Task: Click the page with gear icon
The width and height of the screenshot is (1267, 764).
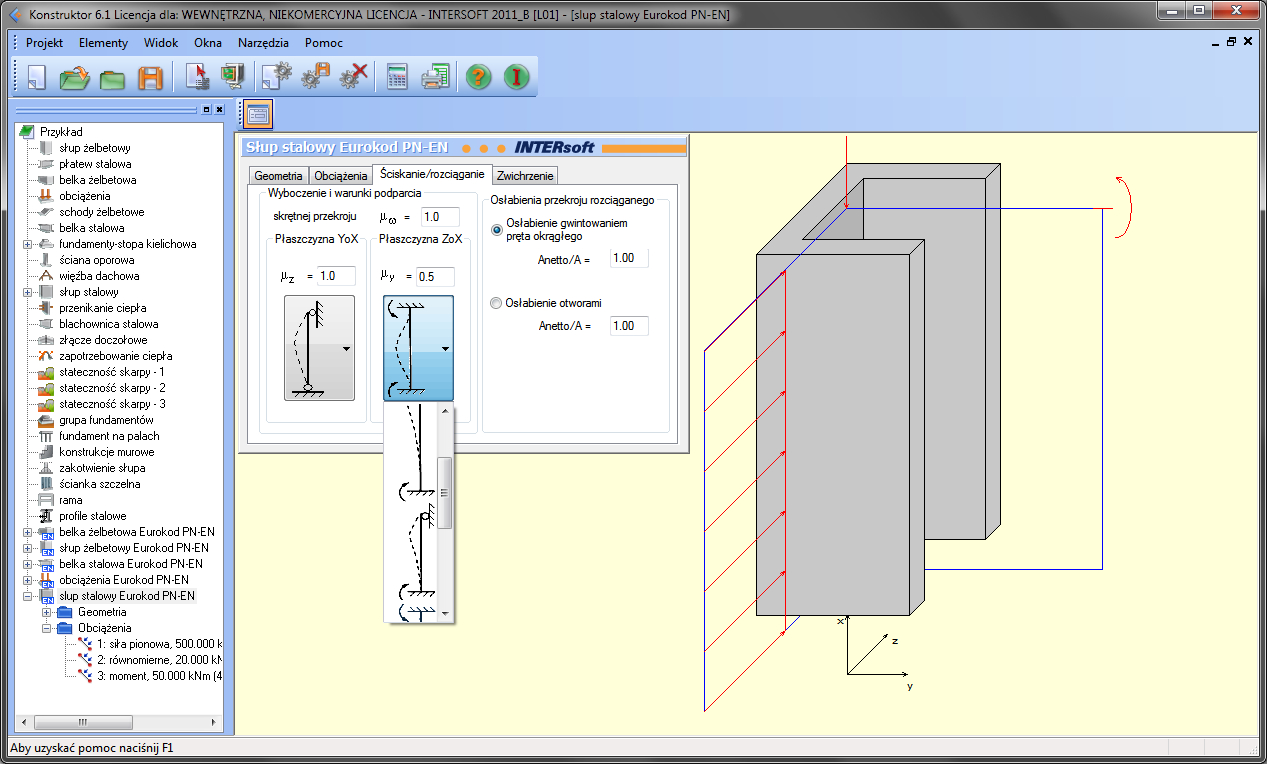Action: [276, 77]
